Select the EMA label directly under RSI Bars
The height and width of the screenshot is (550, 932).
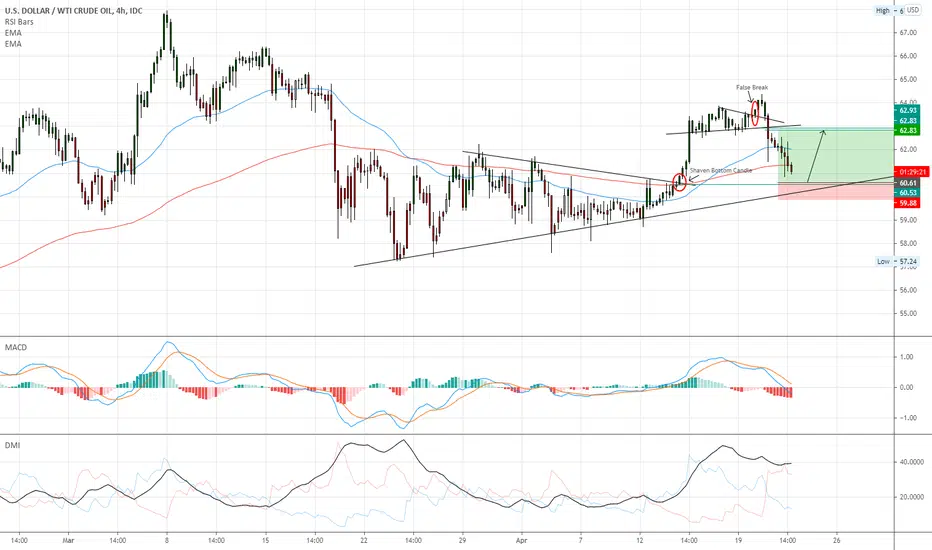click(x=13, y=33)
